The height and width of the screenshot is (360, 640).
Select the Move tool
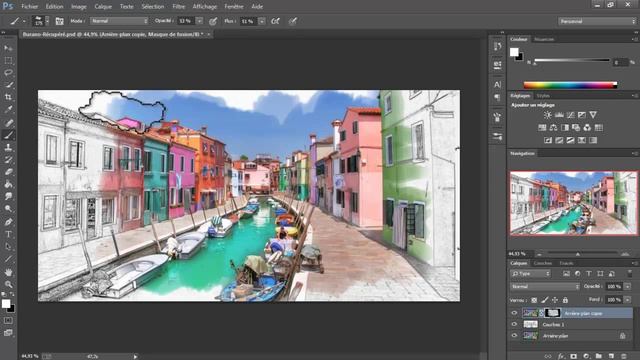coord(8,48)
